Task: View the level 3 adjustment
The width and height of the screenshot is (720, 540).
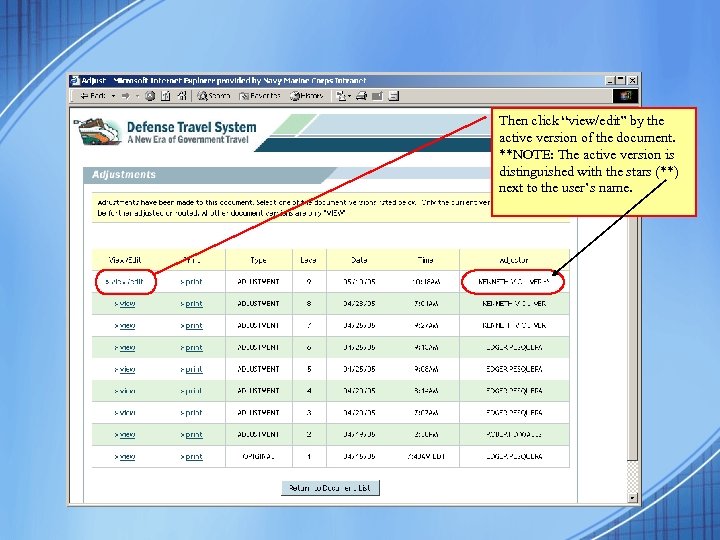Action: (x=125, y=413)
